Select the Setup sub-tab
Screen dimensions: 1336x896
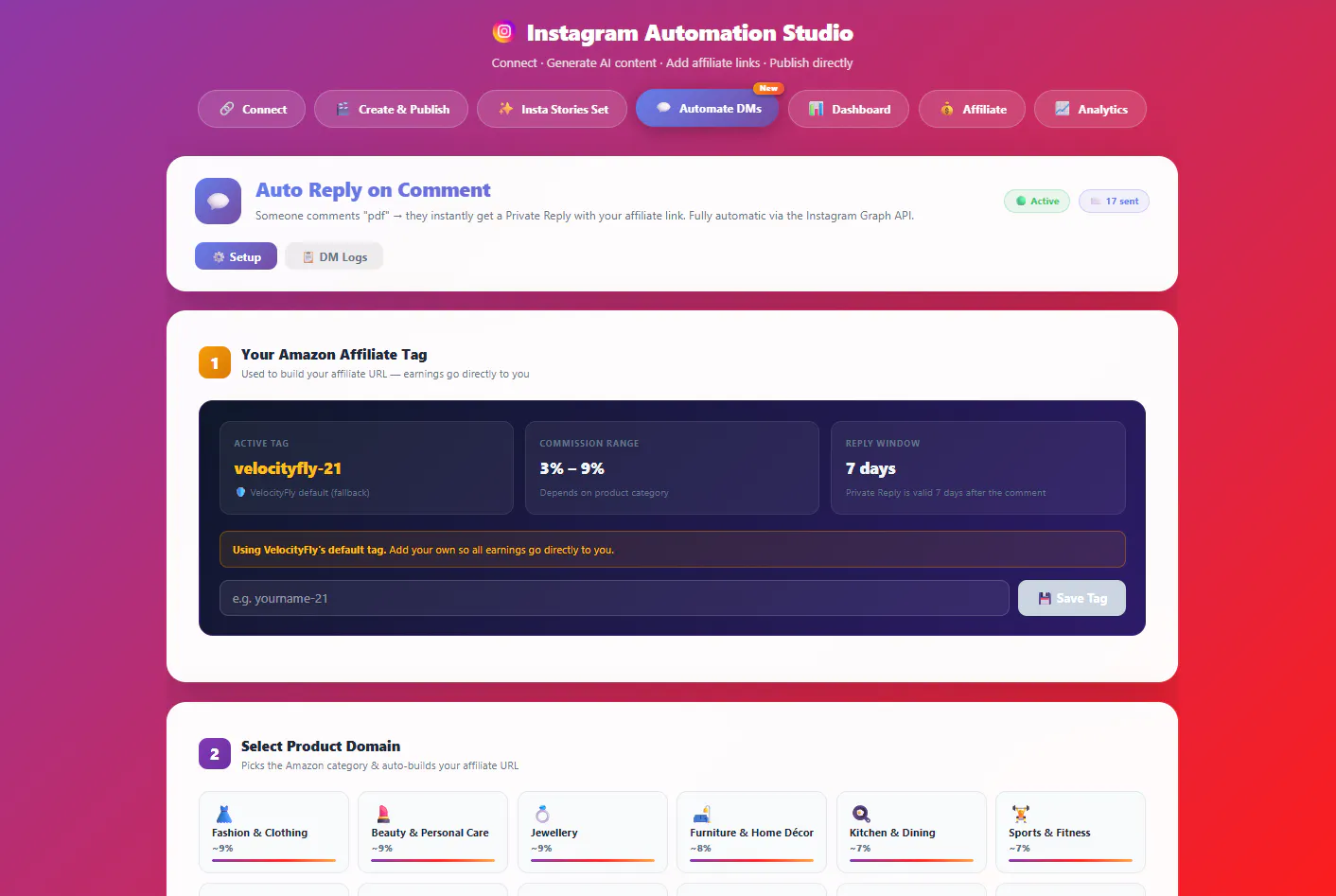pos(236,256)
